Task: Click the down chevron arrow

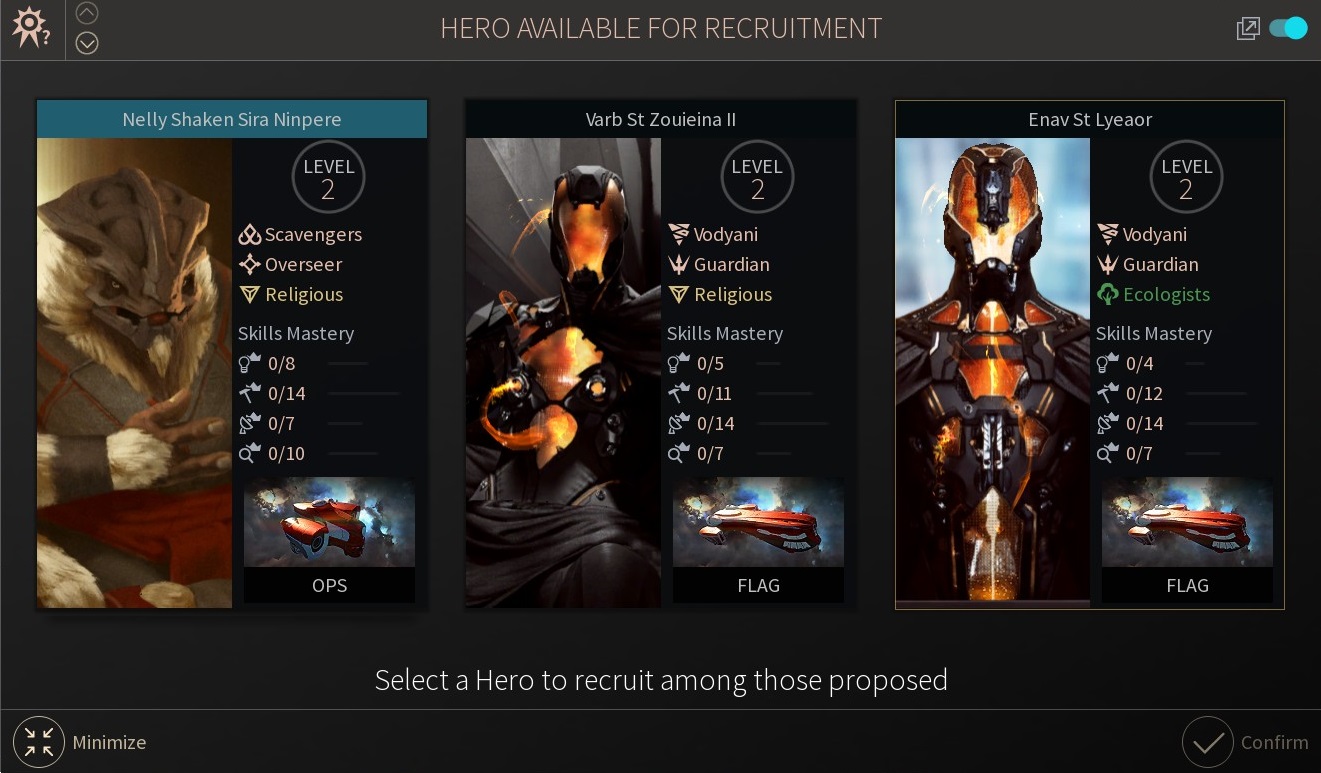Action: point(87,43)
